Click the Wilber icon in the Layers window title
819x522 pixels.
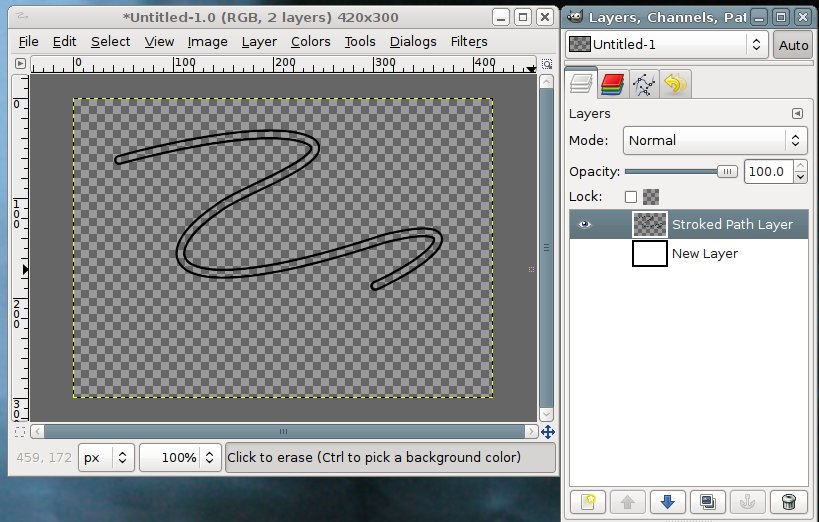[575, 17]
